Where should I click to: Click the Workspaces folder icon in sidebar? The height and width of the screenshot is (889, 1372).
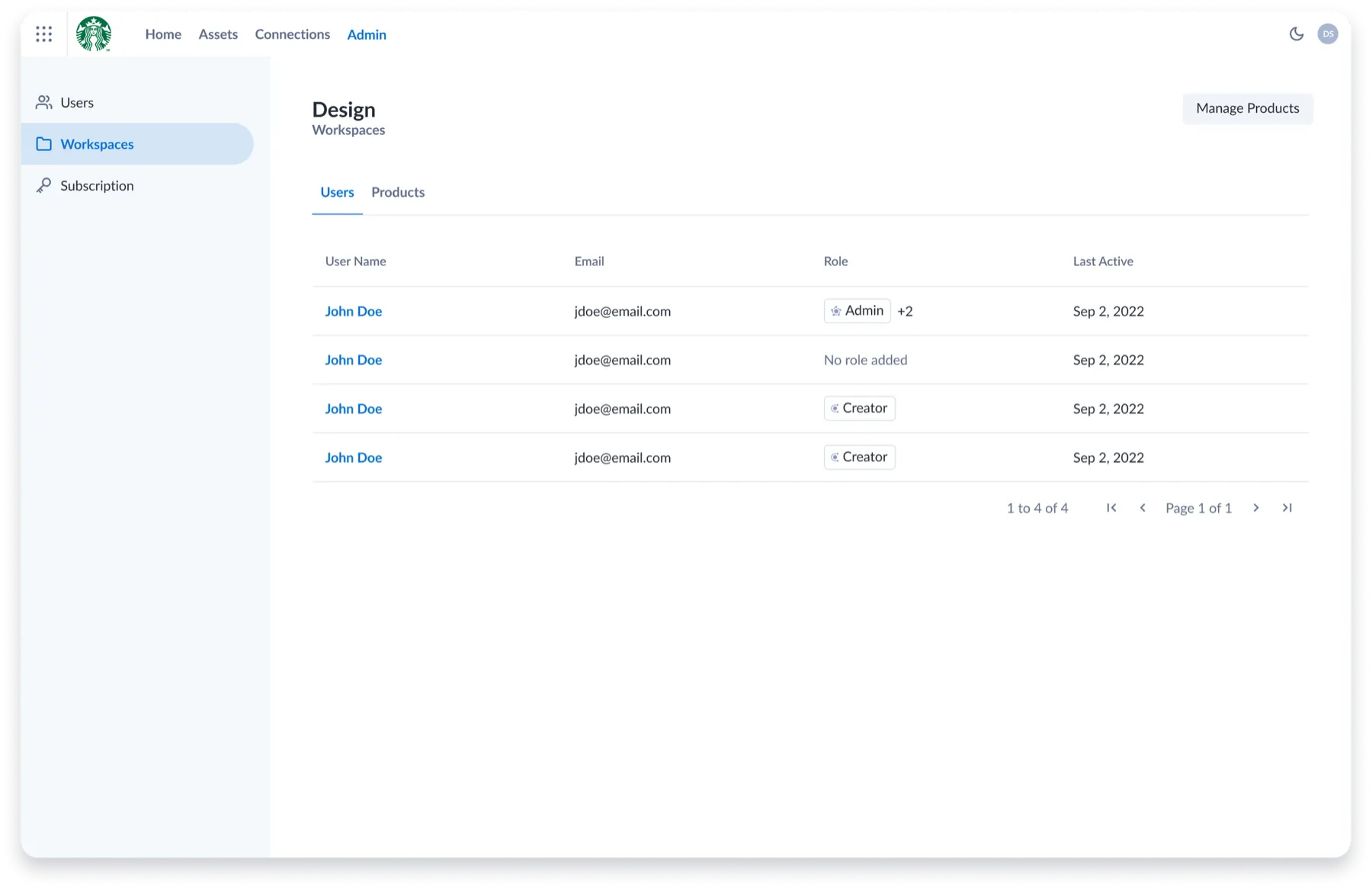tap(44, 144)
